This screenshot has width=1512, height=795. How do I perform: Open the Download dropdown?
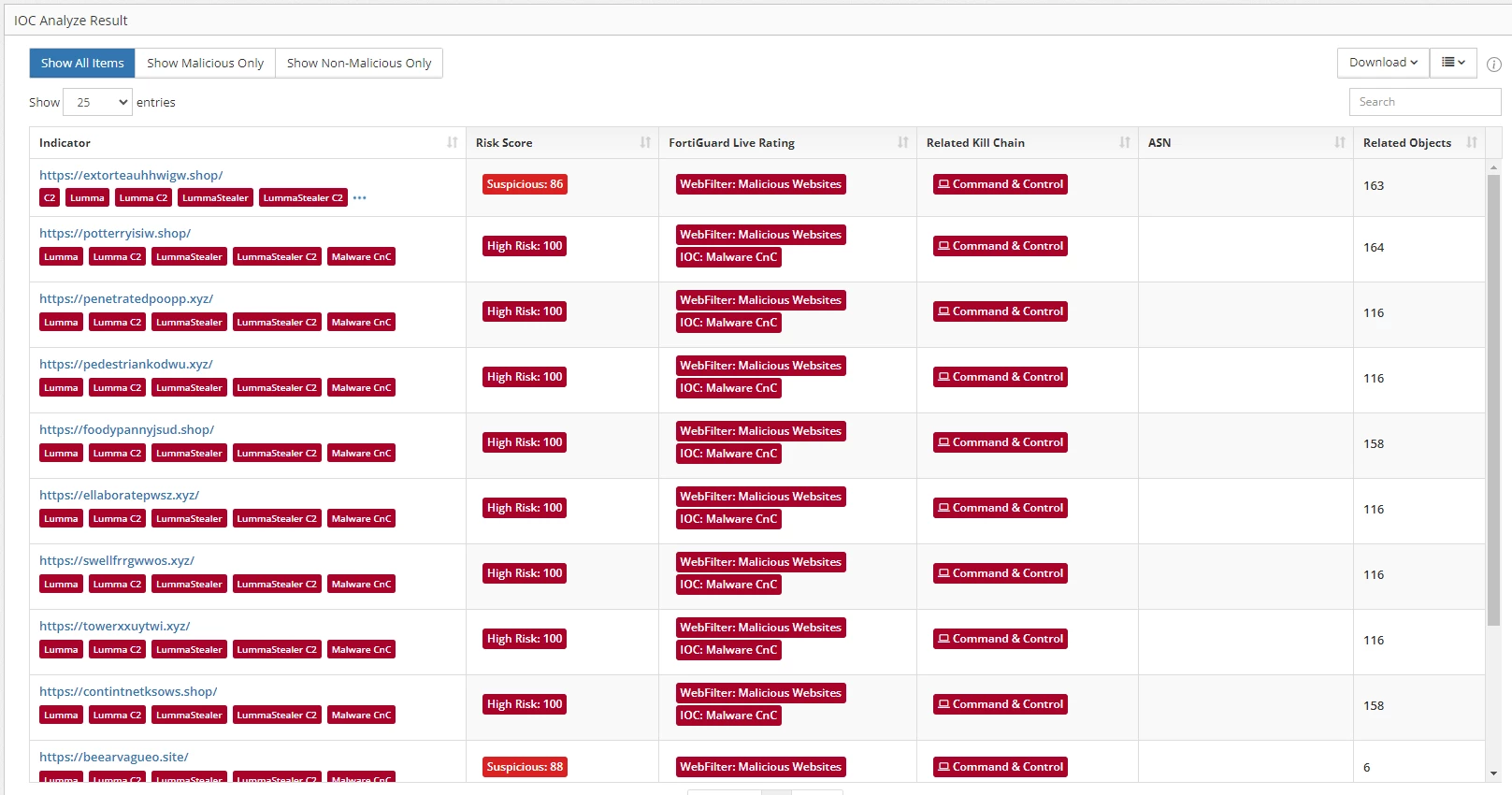pos(1383,63)
